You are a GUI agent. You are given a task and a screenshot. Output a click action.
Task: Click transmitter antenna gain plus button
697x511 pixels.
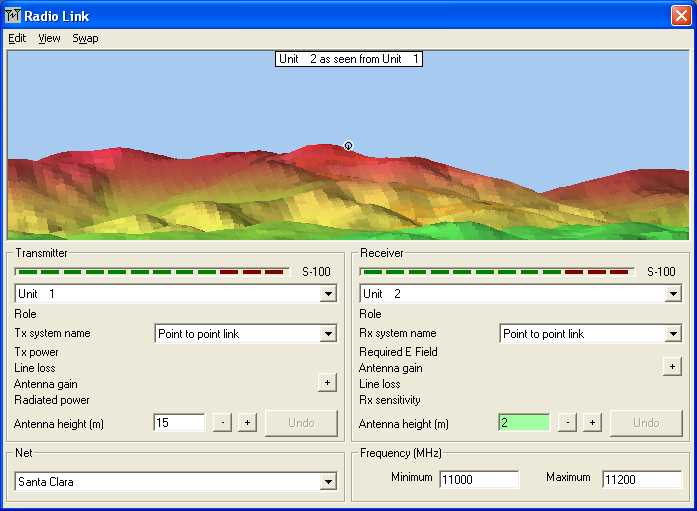[327, 382]
